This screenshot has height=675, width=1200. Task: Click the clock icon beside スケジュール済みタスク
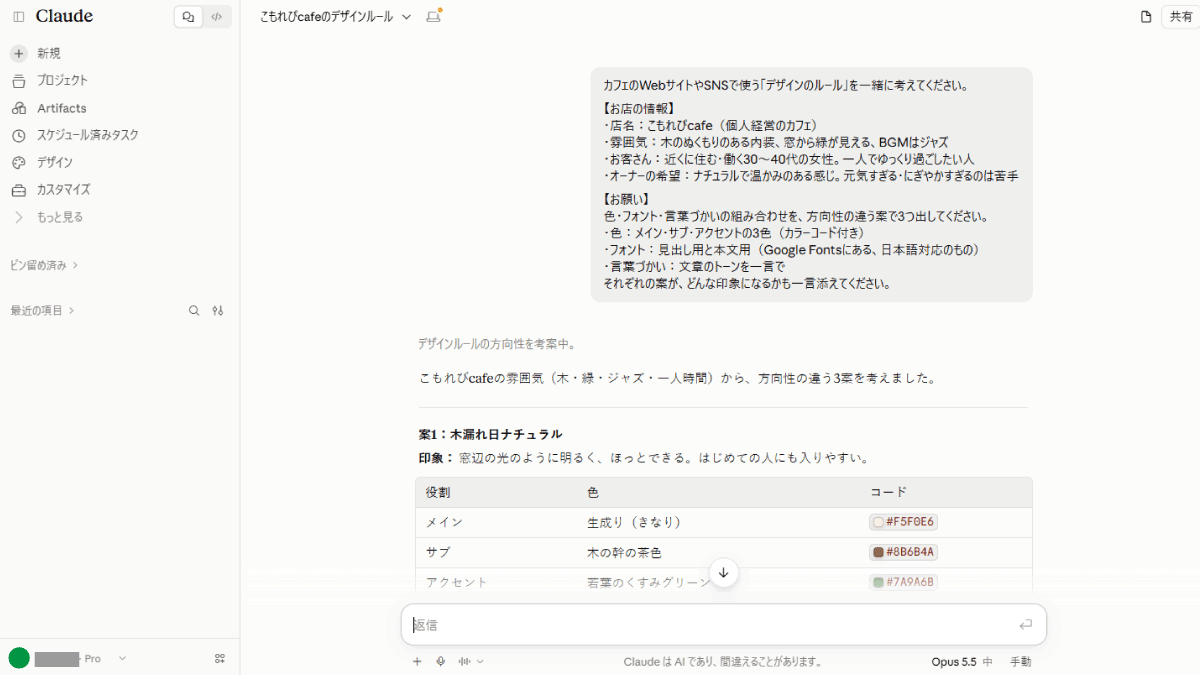(x=19, y=135)
